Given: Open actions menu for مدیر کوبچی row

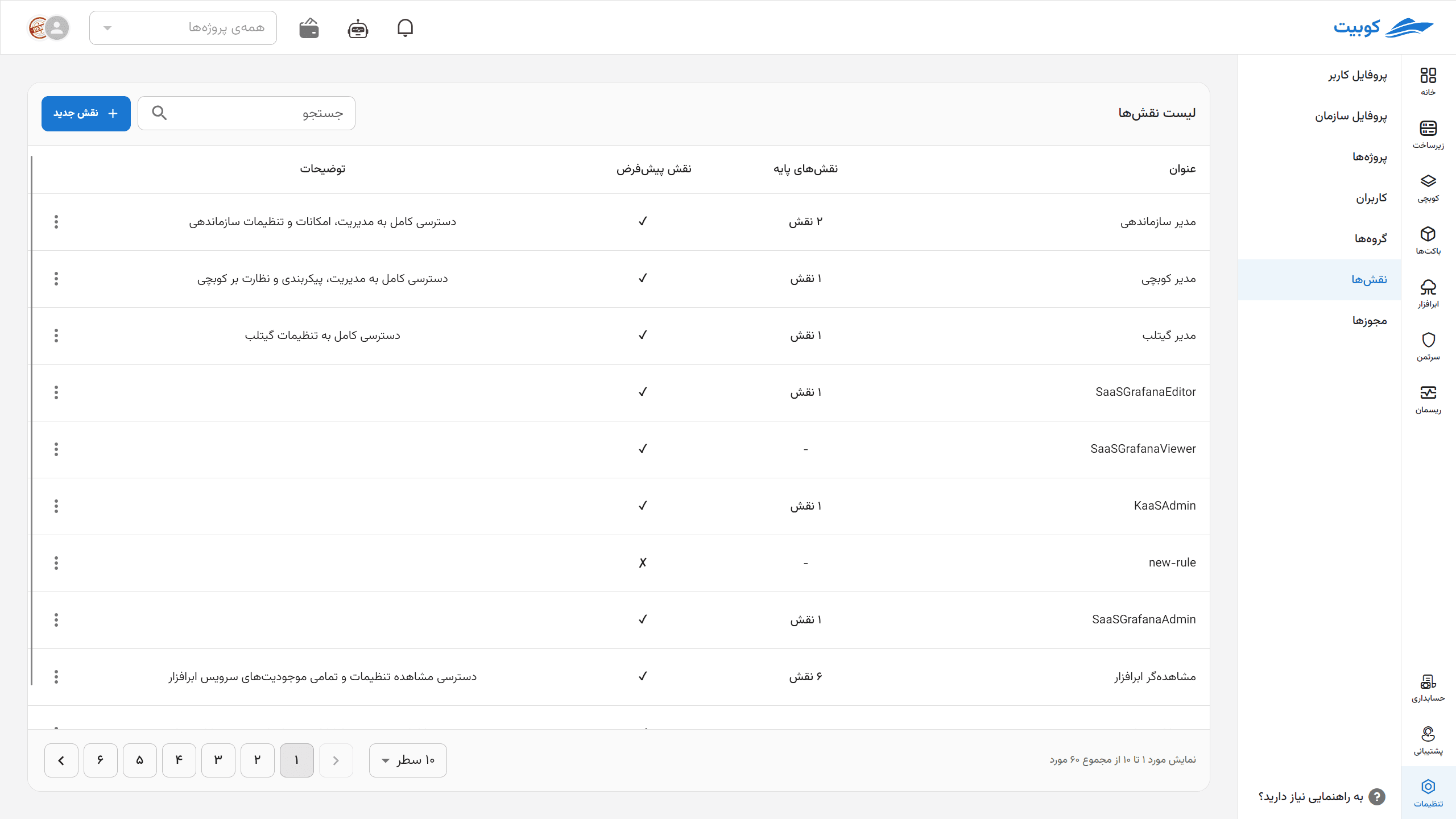Looking at the screenshot, I should pyautogui.click(x=56, y=279).
